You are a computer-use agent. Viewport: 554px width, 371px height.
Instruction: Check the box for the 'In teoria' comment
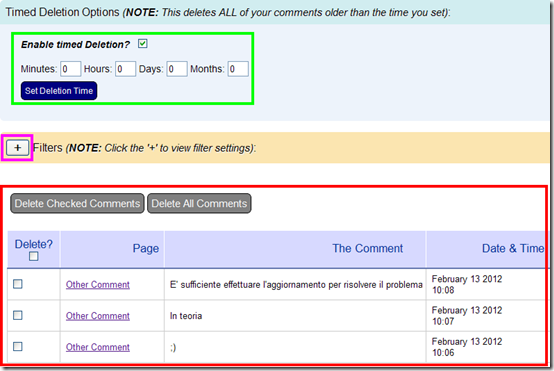(x=18, y=315)
